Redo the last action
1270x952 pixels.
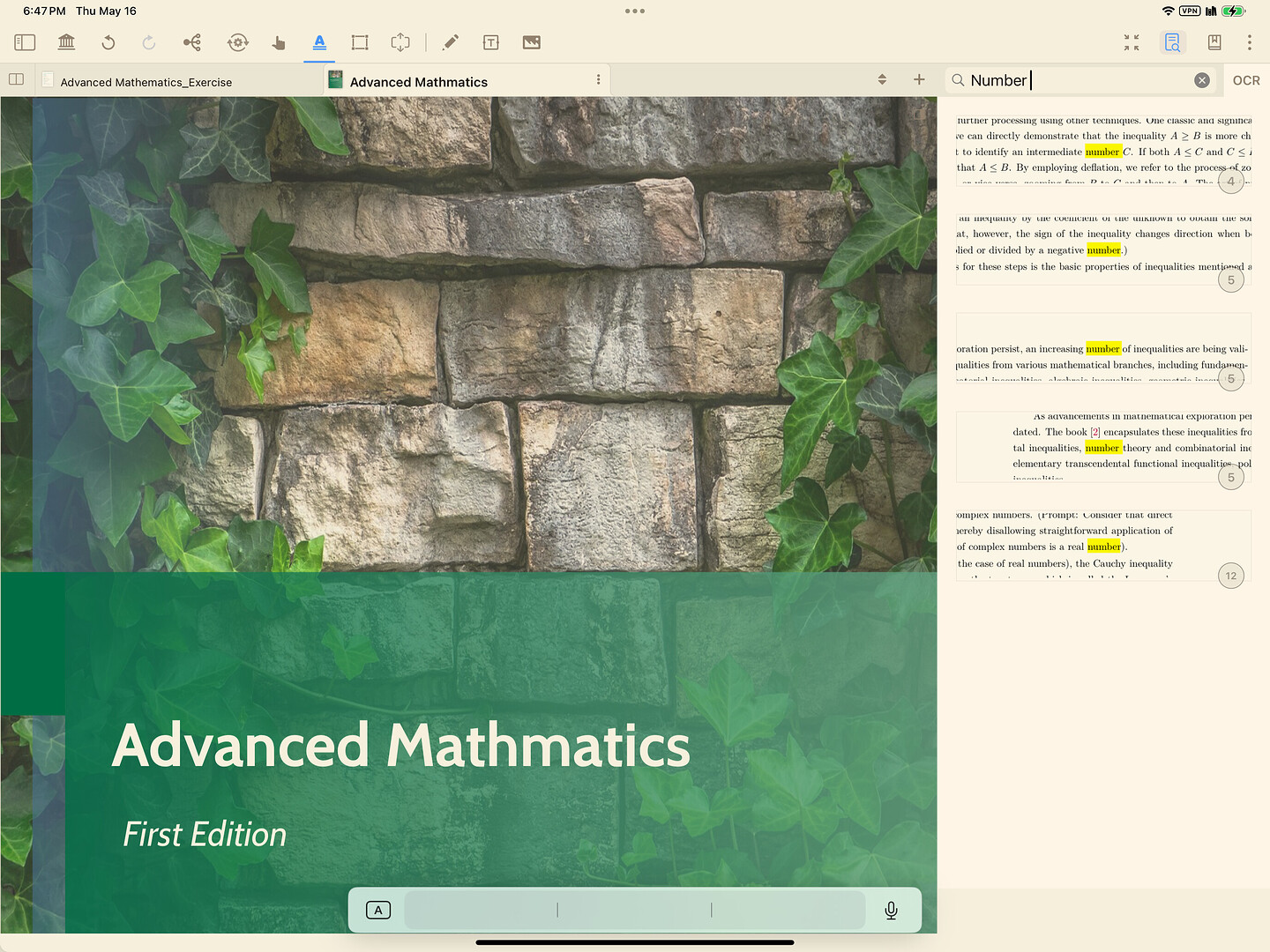tap(149, 42)
